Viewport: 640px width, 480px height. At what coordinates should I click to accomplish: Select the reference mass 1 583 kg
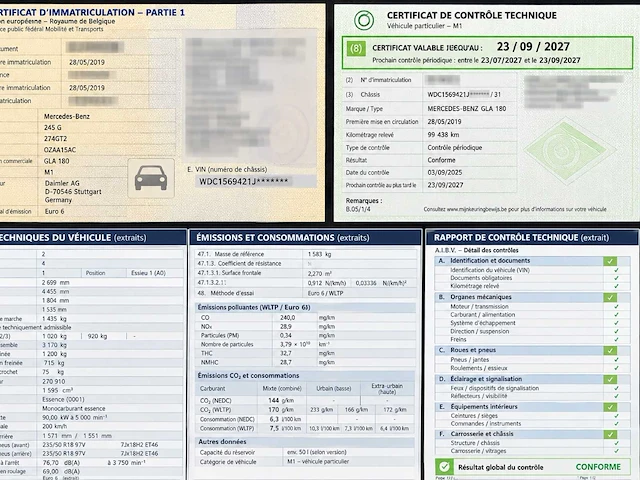319,254
